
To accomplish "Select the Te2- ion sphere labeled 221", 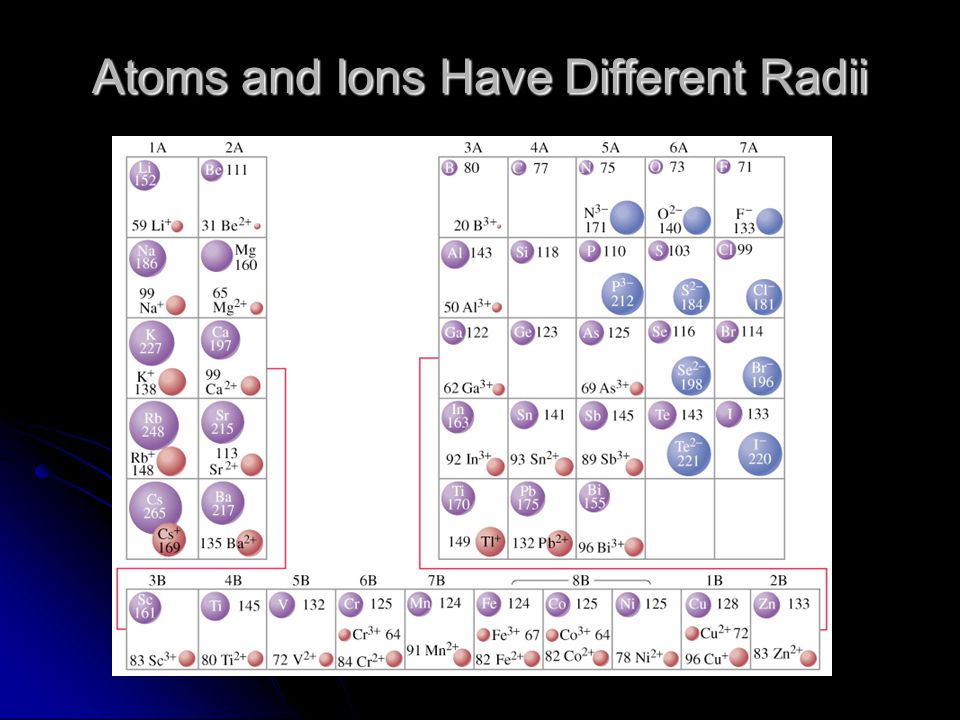I will (689, 454).
